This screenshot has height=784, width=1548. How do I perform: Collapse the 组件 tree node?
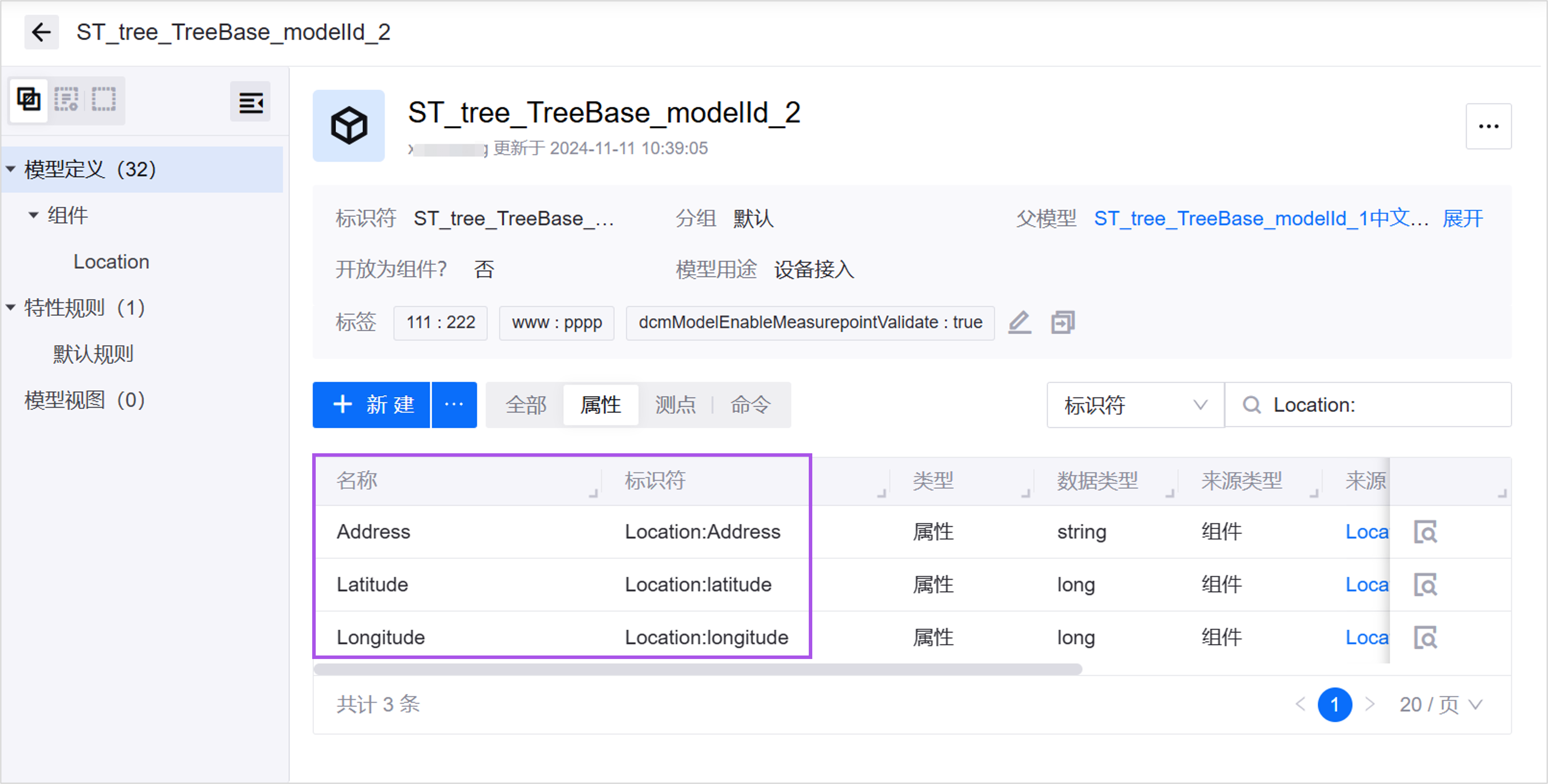(34, 215)
